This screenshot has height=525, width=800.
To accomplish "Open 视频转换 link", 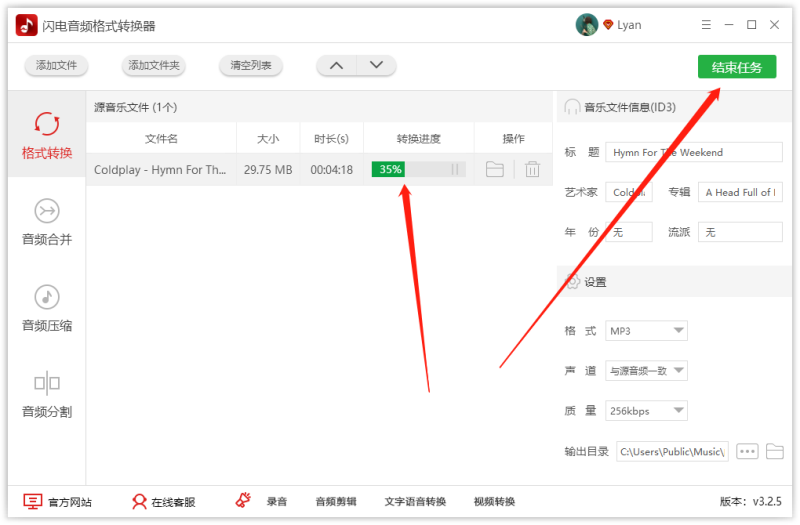I will click(494, 502).
